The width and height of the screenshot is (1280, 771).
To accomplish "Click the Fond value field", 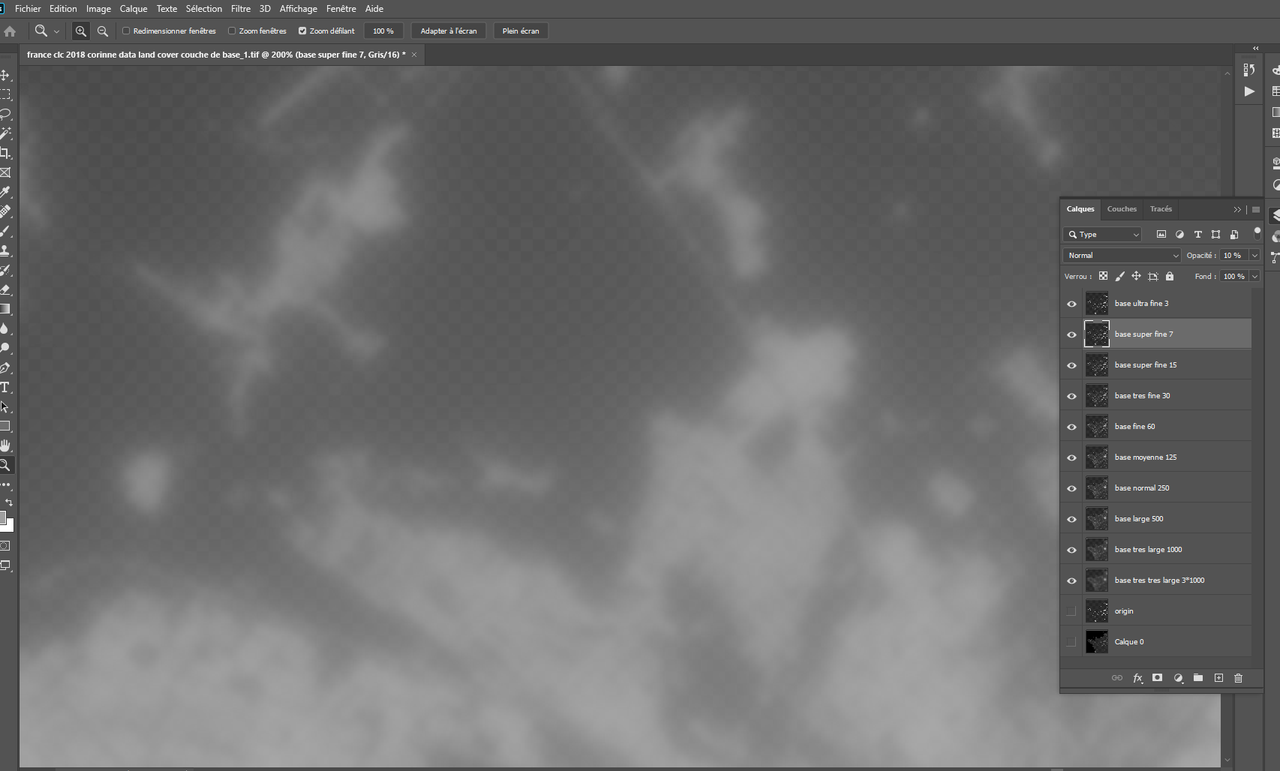I will click(1233, 276).
